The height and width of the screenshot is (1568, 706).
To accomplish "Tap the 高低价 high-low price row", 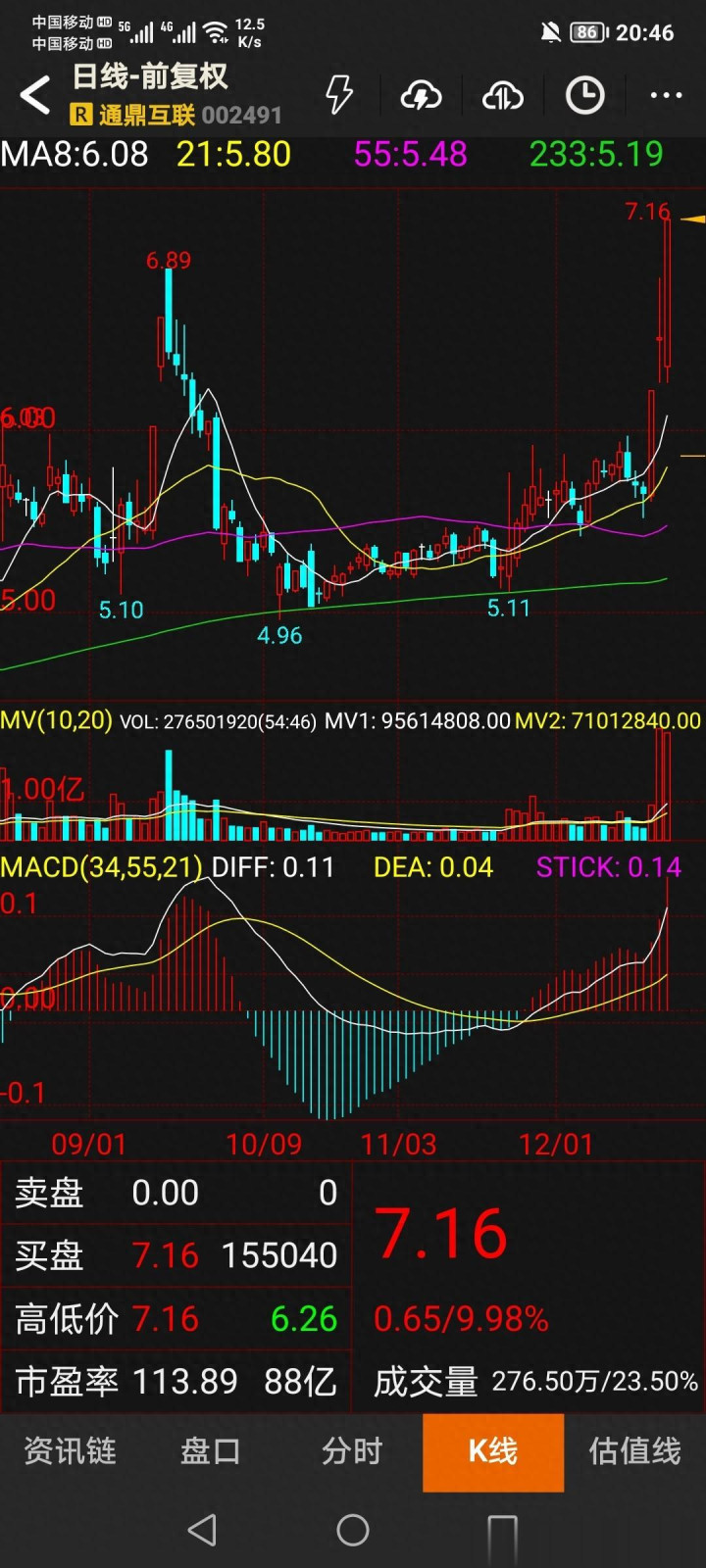I will click(x=176, y=1319).
